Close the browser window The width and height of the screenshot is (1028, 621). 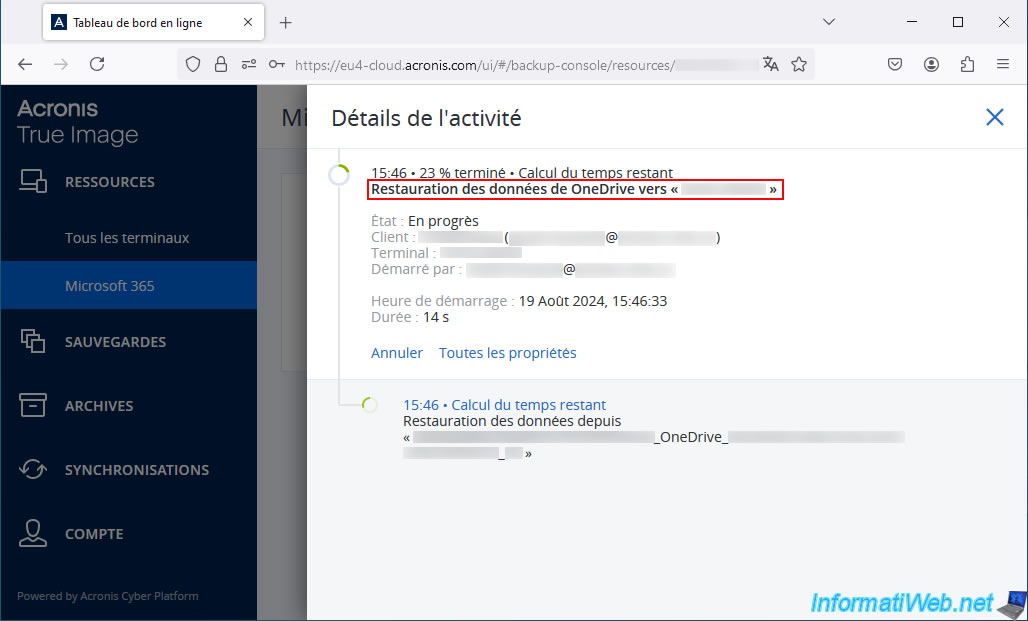1004,22
